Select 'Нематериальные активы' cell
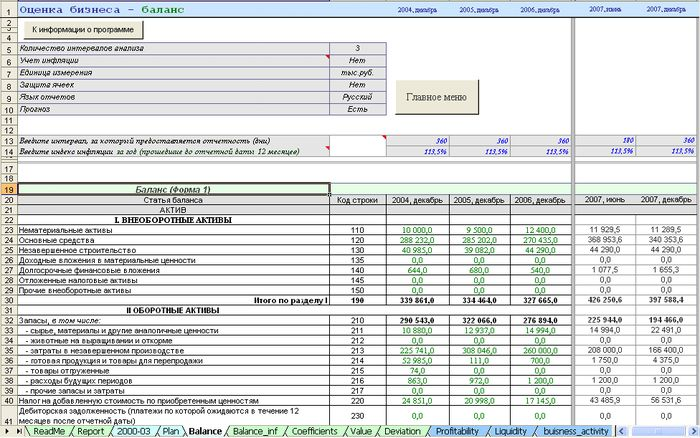Viewport: 700px width, 438px height. click(174, 230)
